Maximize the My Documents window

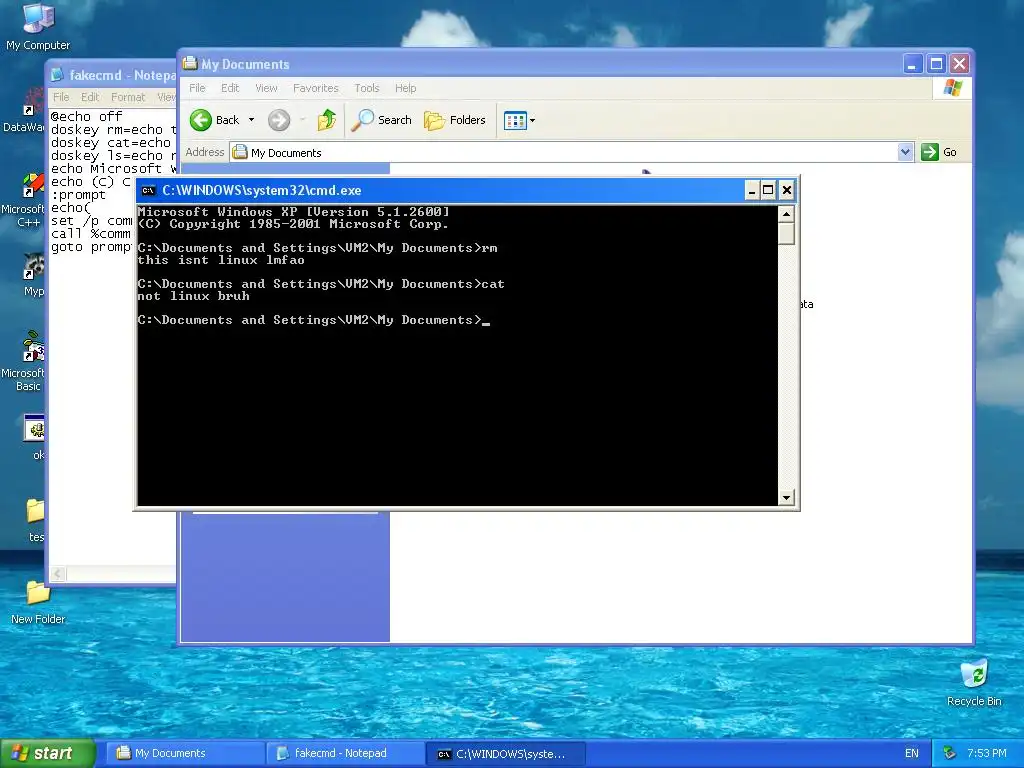(x=936, y=63)
